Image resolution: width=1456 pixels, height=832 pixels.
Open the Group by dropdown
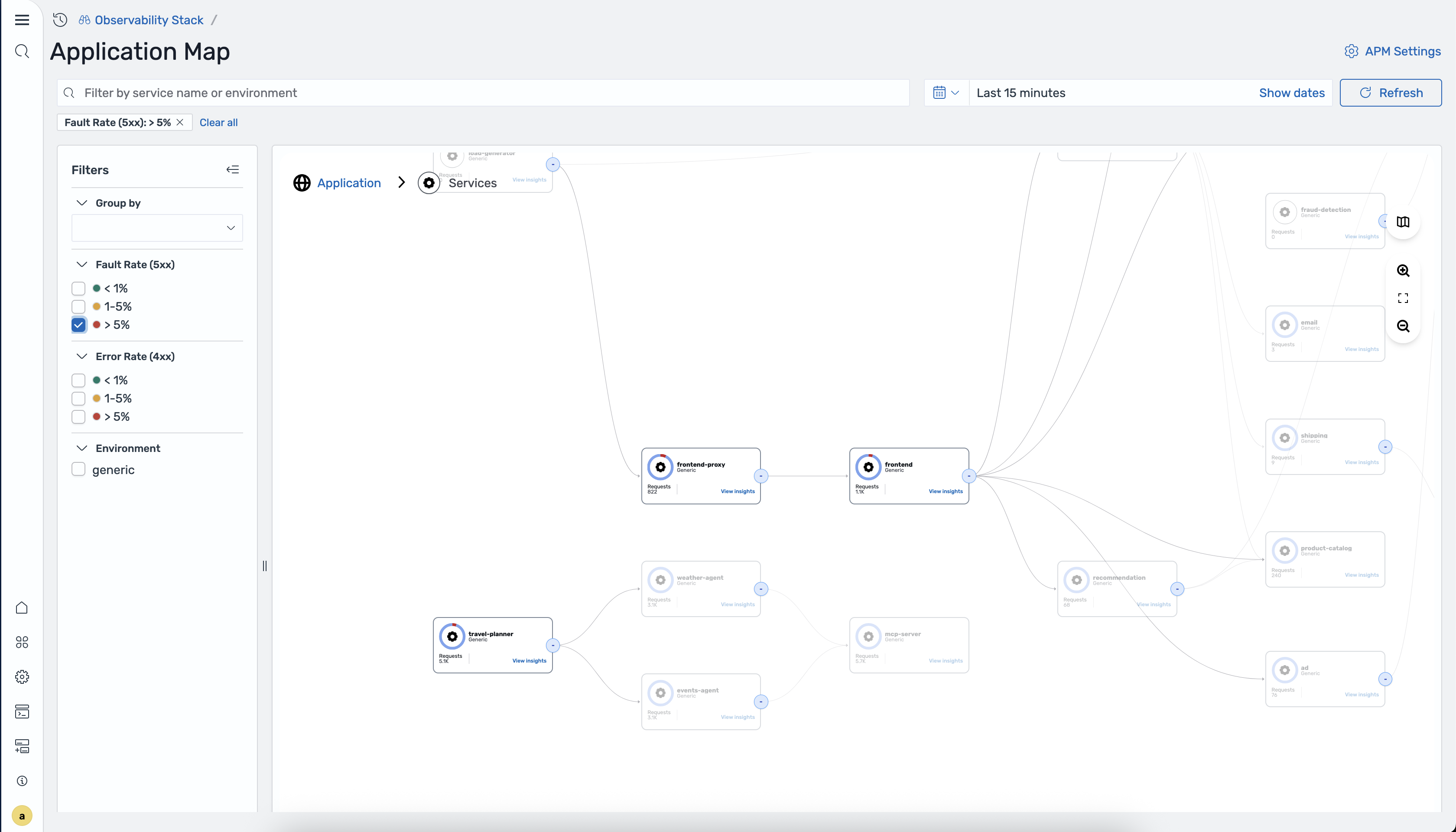(157, 227)
